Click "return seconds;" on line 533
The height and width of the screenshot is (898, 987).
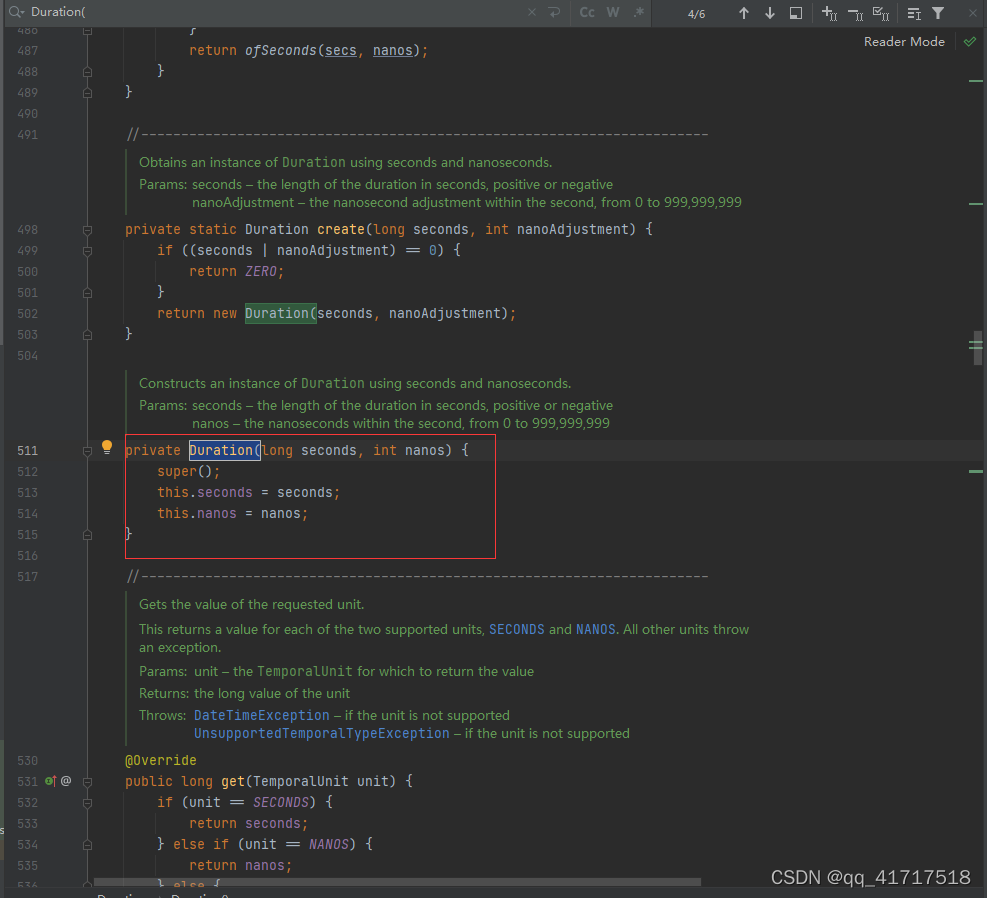click(249, 824)
